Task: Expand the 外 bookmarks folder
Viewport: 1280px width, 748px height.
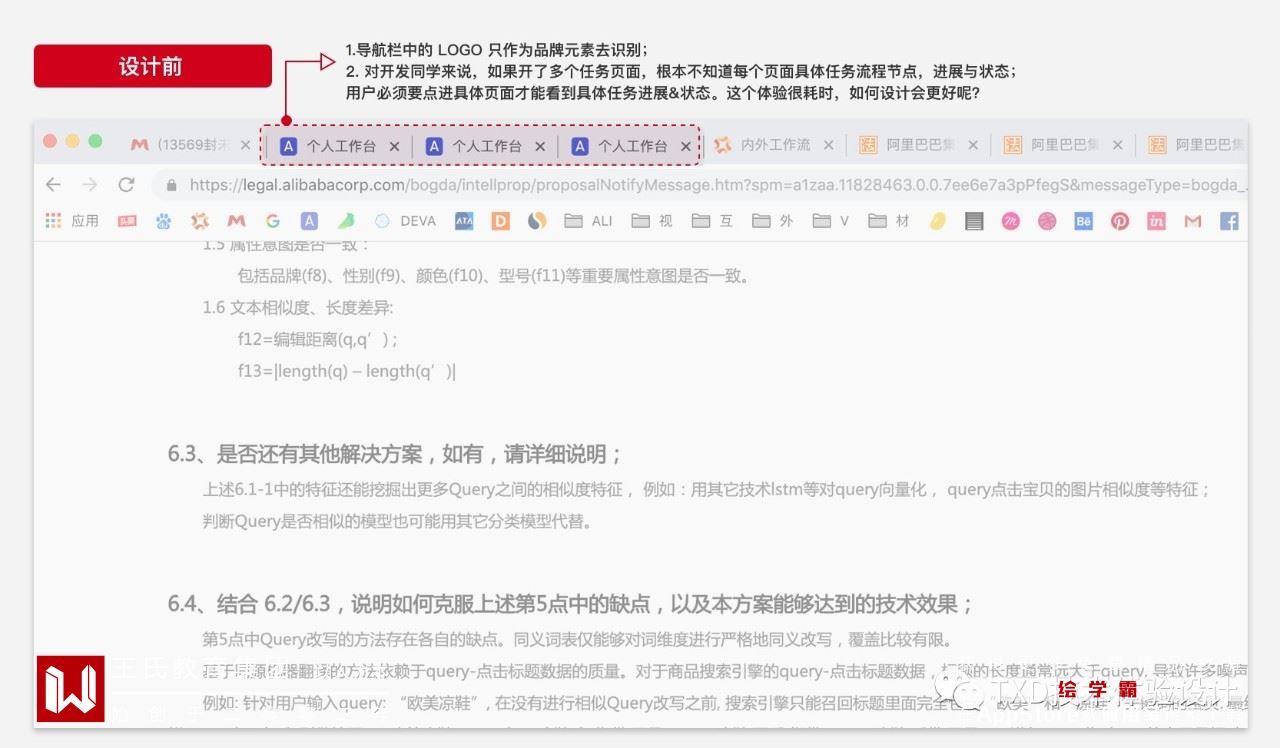Action: click(773, 221)
